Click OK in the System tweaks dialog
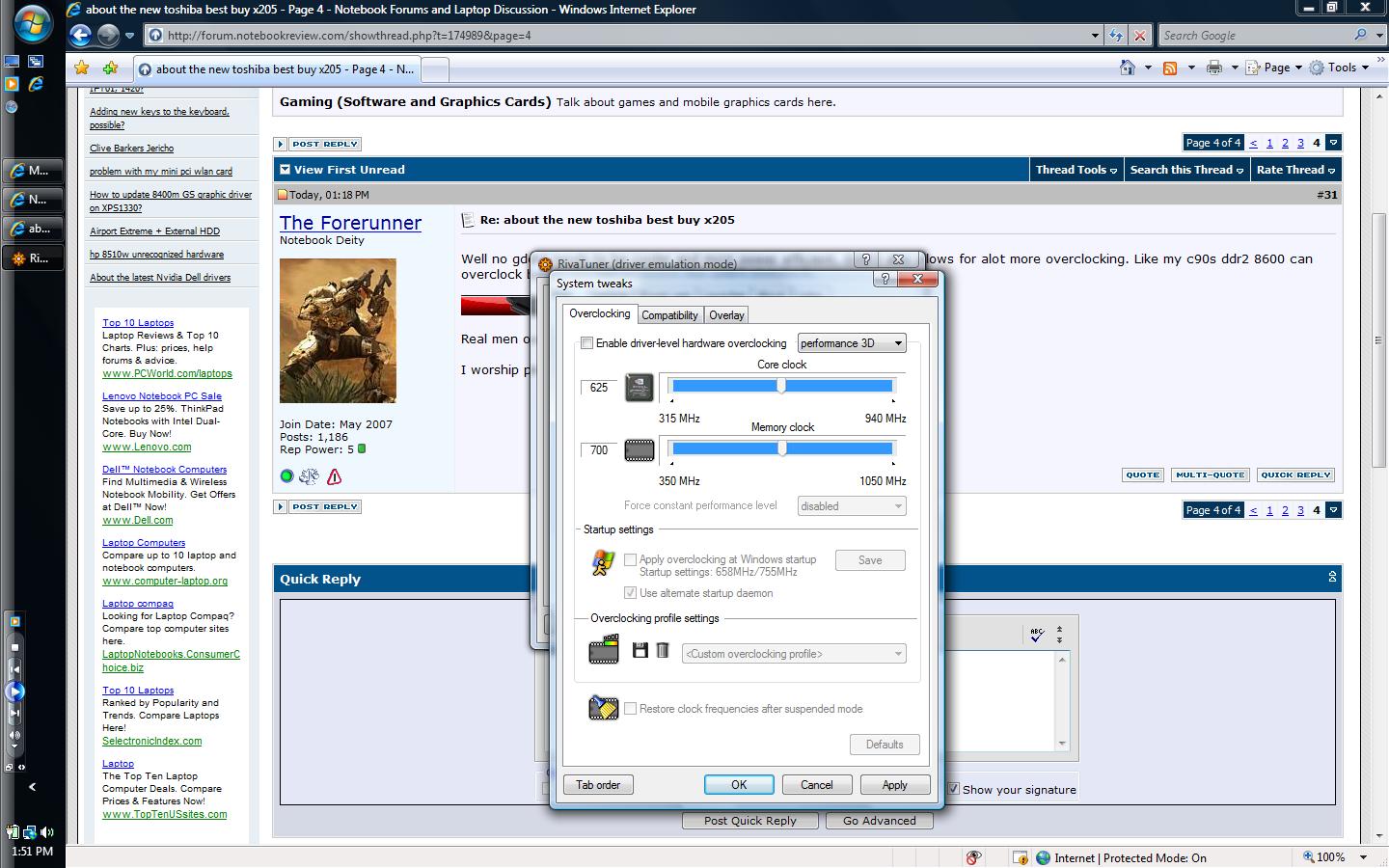Image resolution: width=1389 pixels, height=868 pixels. tap(739, 785)
